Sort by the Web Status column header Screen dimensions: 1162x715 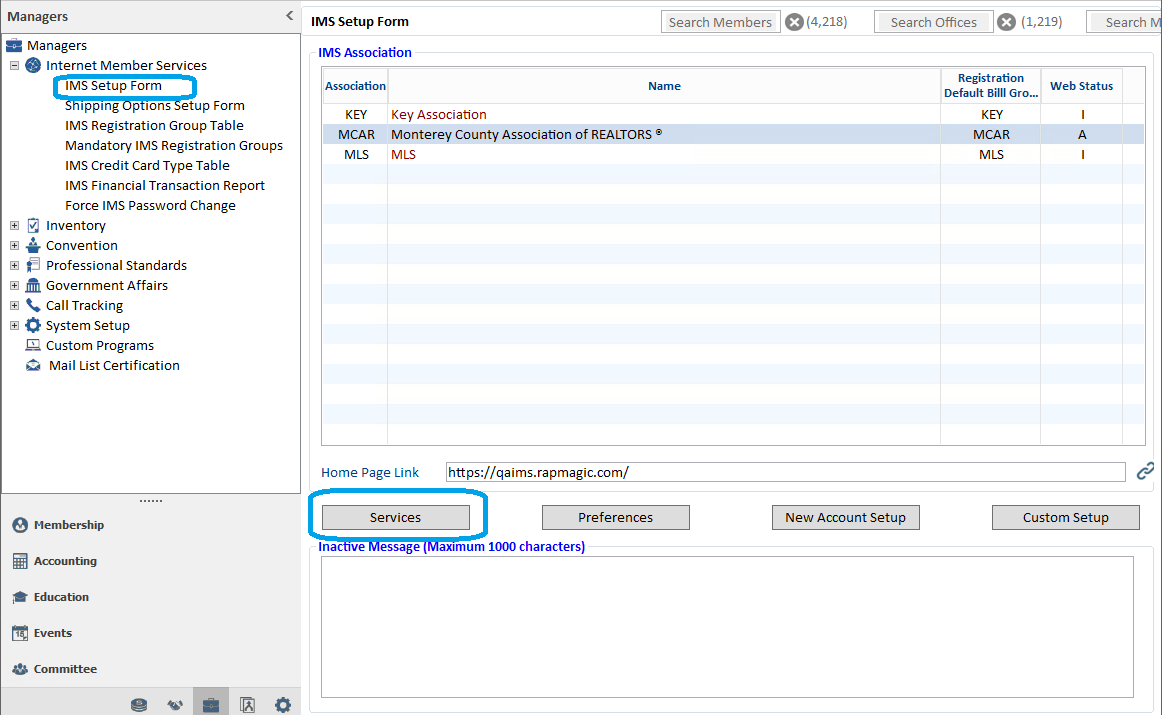coord(1081,86)
